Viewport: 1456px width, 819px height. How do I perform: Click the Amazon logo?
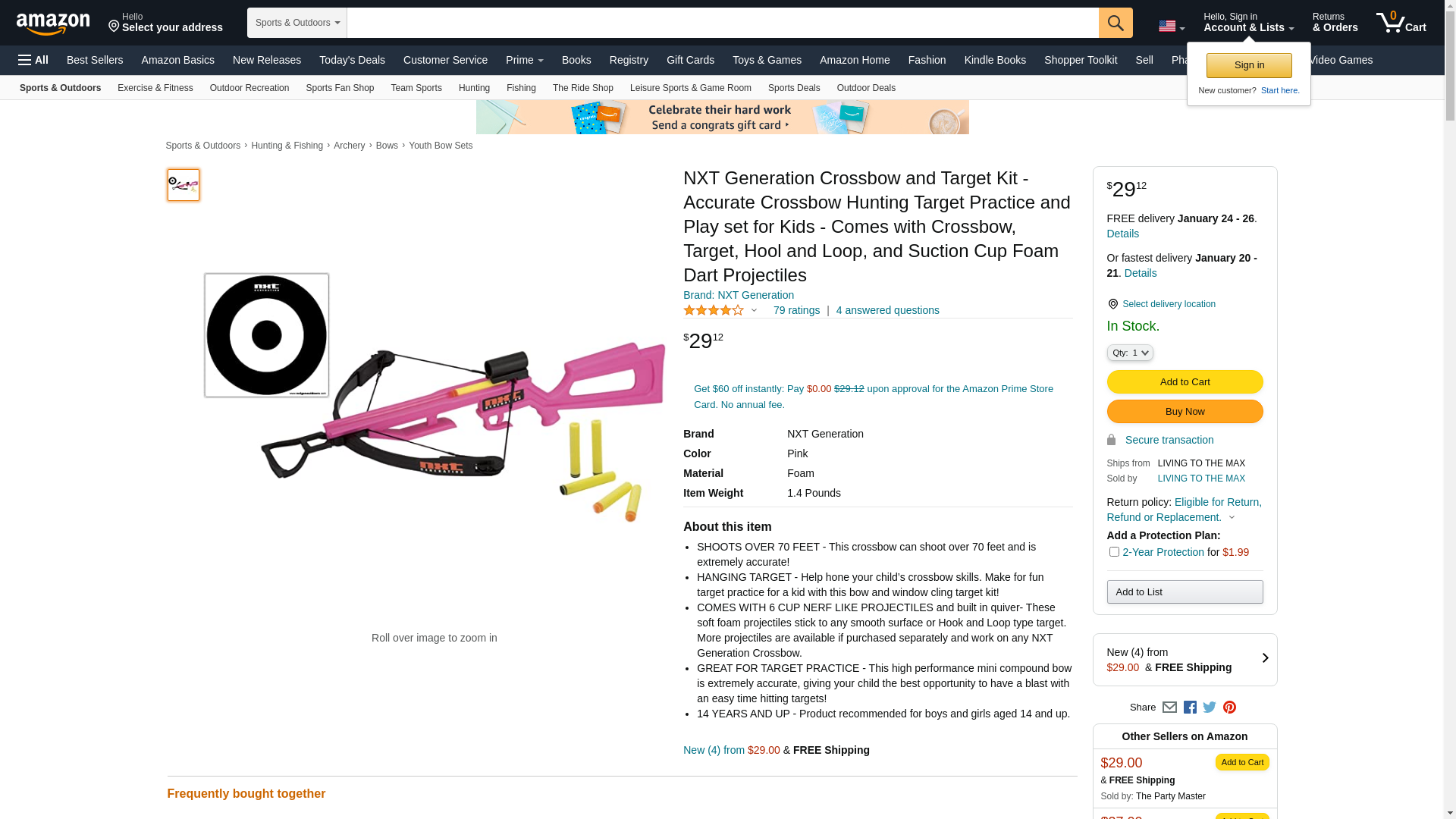[53, 24]
